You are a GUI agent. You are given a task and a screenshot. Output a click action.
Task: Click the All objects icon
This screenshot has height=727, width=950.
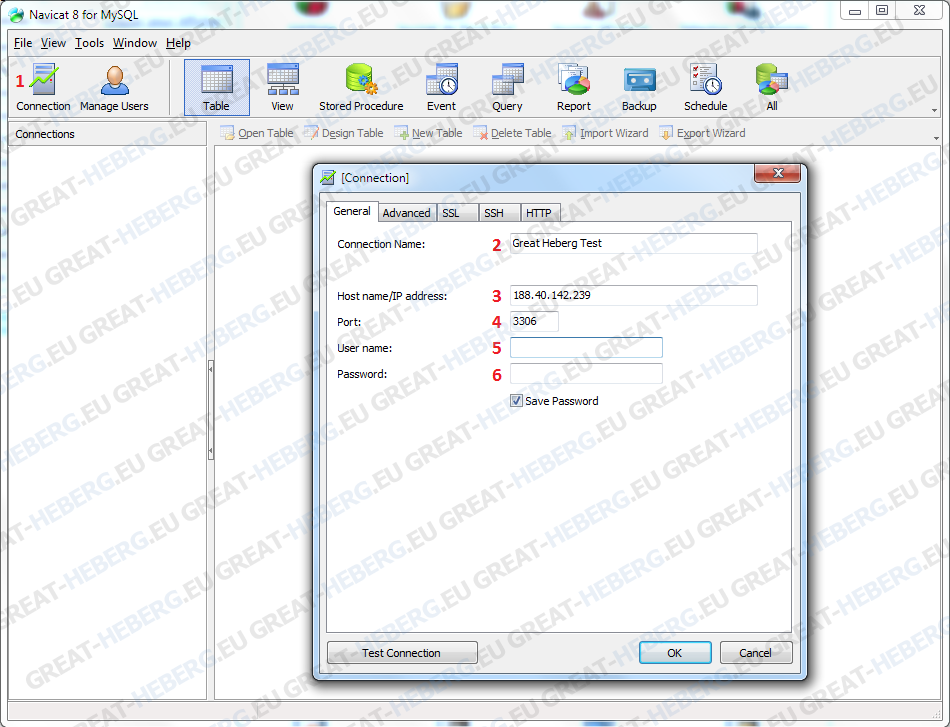pyautogui.click(x=771, y=88)
